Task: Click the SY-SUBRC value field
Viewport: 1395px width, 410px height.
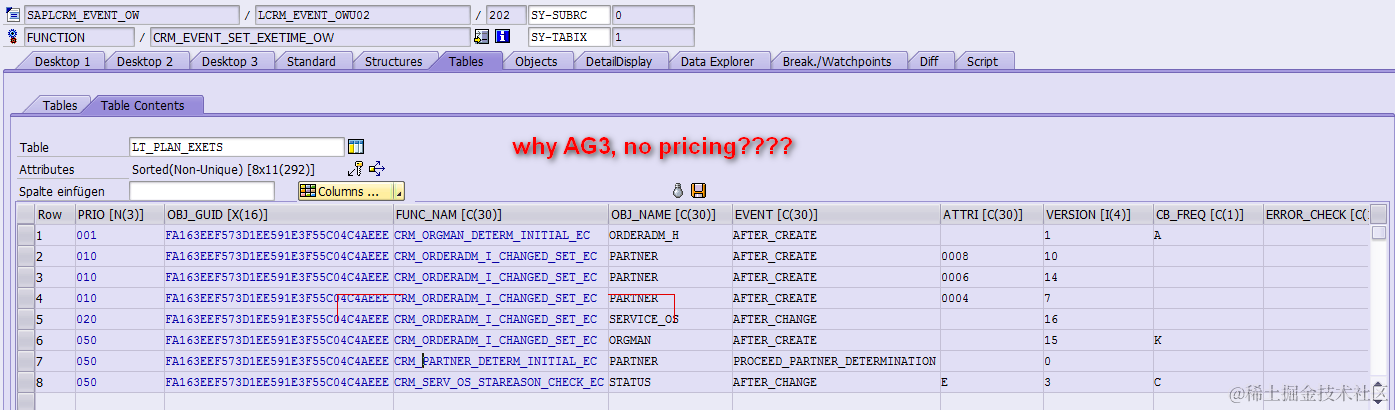Action: point(652,15)
